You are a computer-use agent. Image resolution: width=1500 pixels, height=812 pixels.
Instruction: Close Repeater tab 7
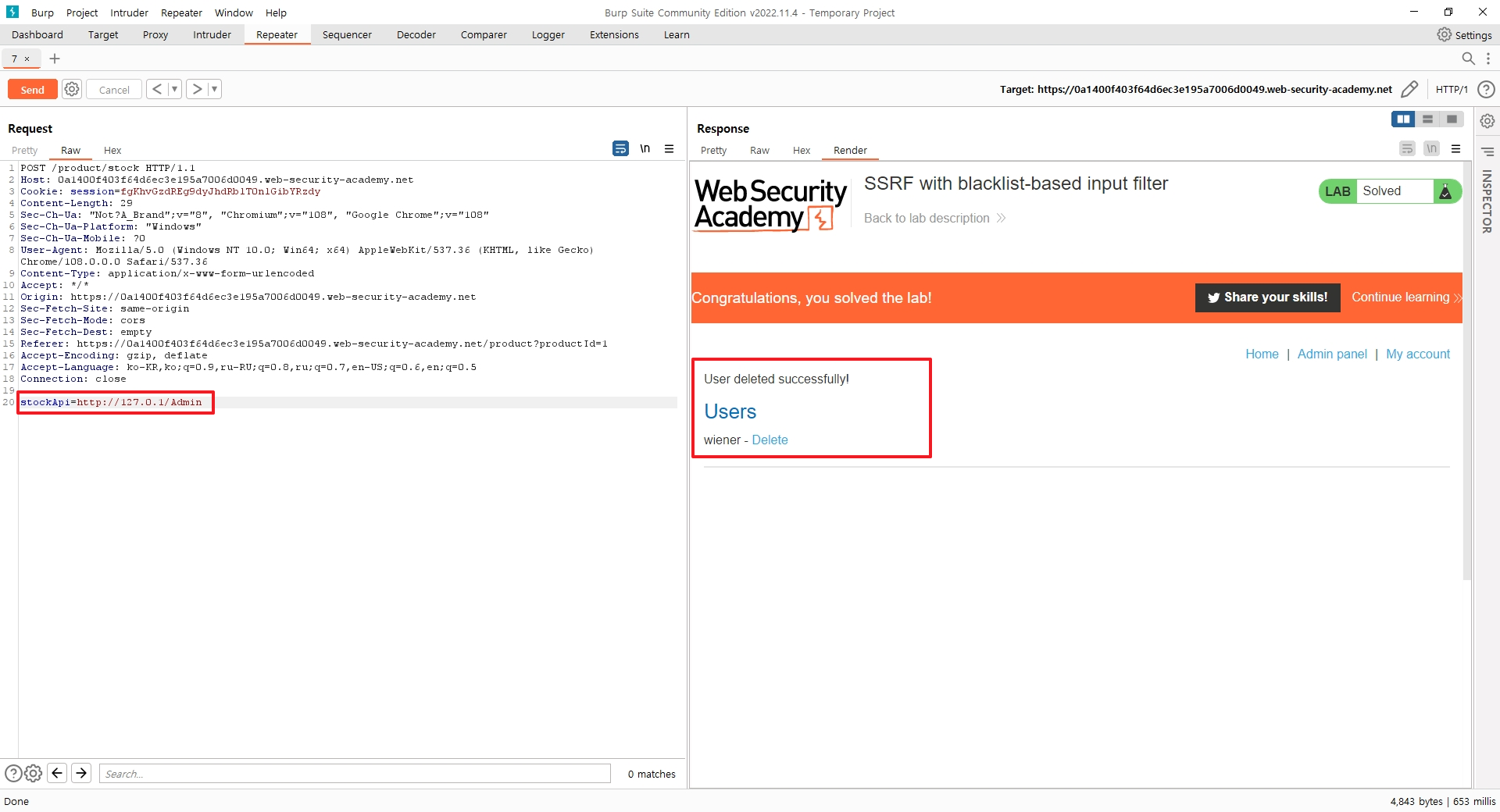tap(27, 59)
